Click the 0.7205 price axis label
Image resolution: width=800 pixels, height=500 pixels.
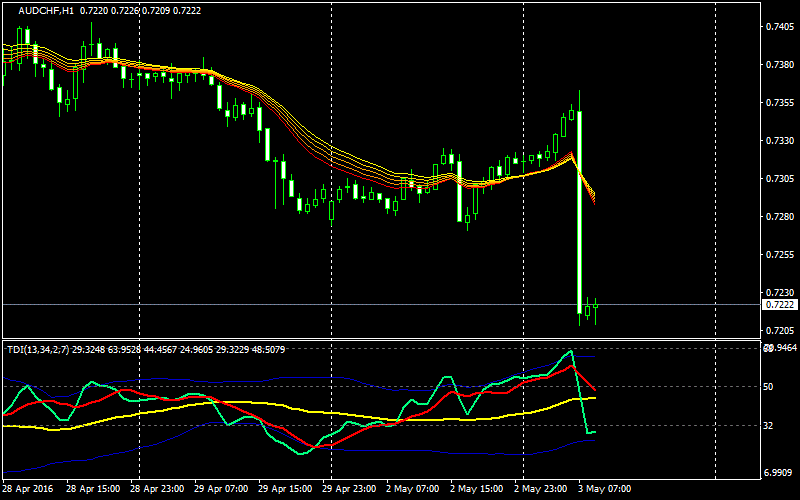click(779, 331)
